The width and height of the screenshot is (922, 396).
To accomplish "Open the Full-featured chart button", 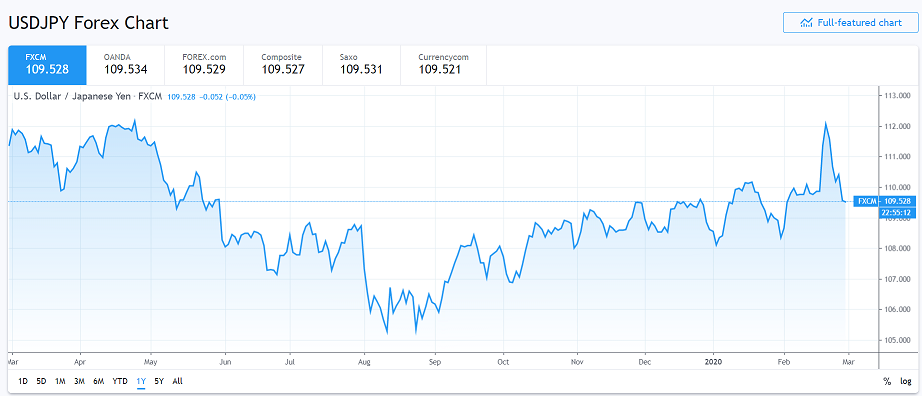I will point(850,22).
